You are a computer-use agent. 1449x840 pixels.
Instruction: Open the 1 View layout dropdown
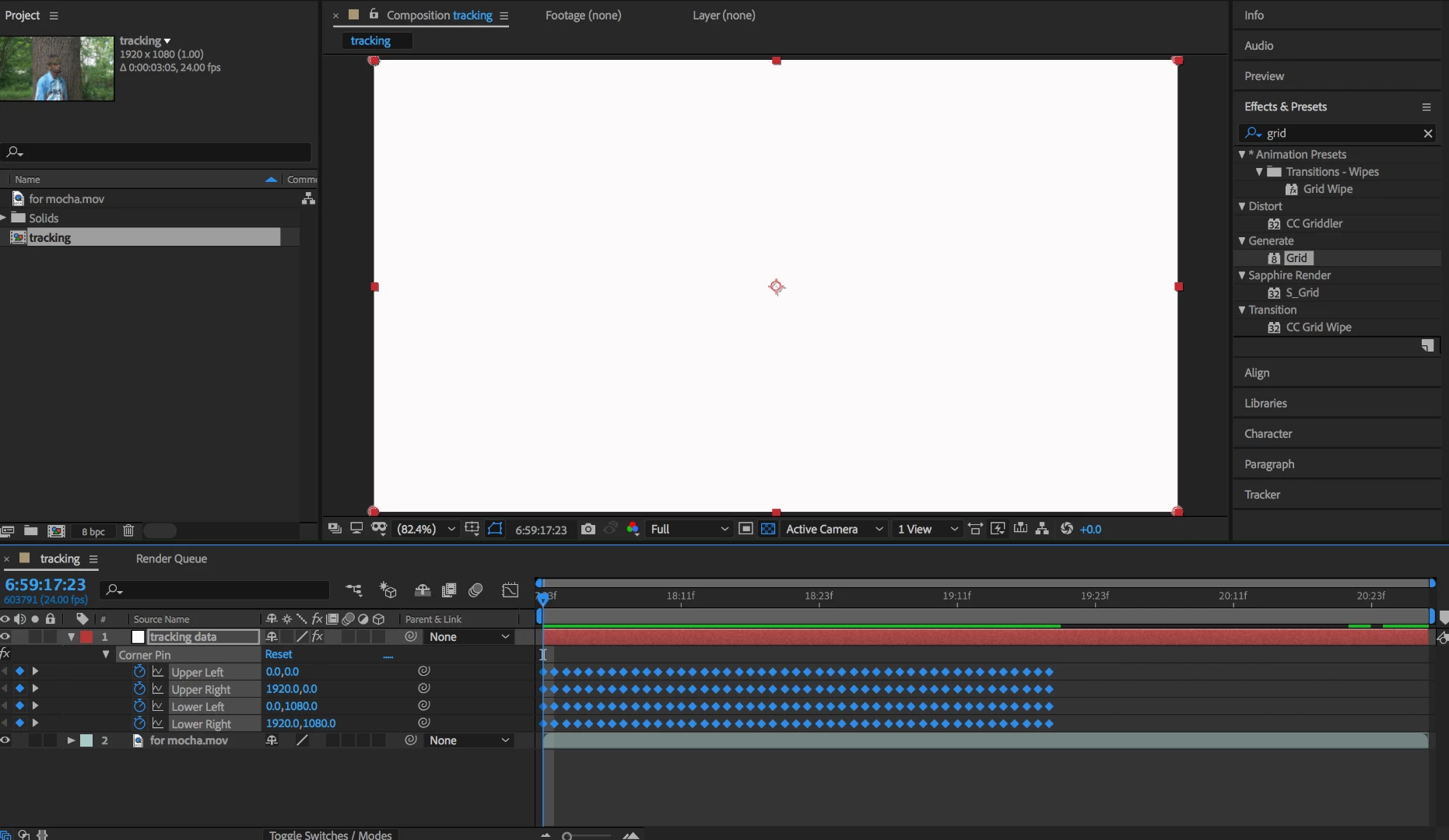click(x=927, y=529)
